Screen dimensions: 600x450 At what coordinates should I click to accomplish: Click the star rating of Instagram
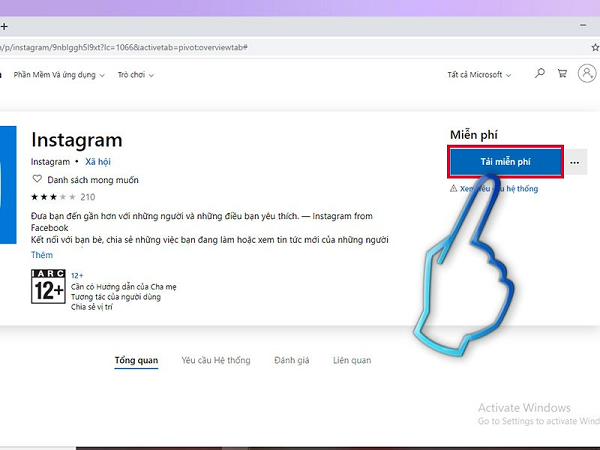tap(53, 197)
